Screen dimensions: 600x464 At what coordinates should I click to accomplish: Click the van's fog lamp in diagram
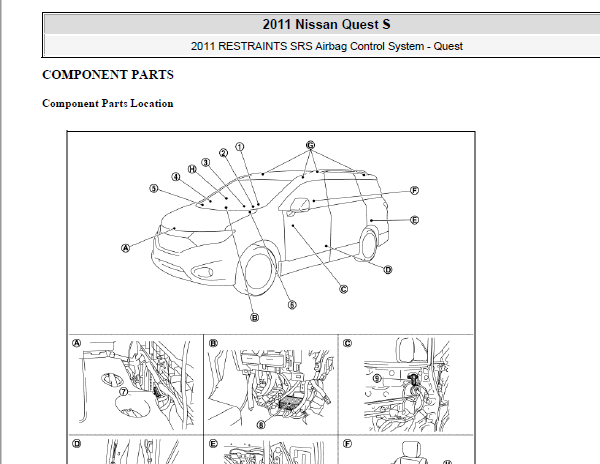click(x=203, y=272)
